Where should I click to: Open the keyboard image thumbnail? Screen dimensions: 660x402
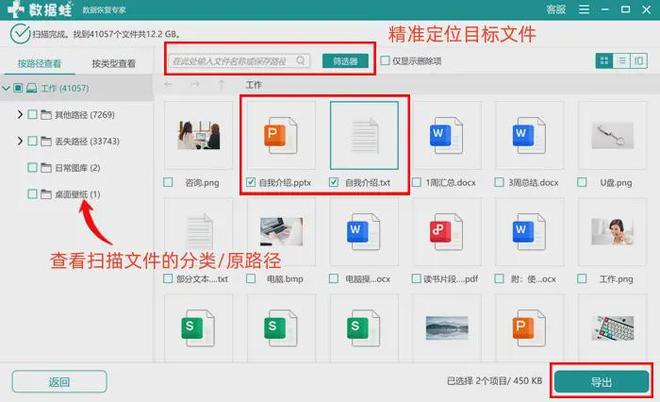click(612, 328)
